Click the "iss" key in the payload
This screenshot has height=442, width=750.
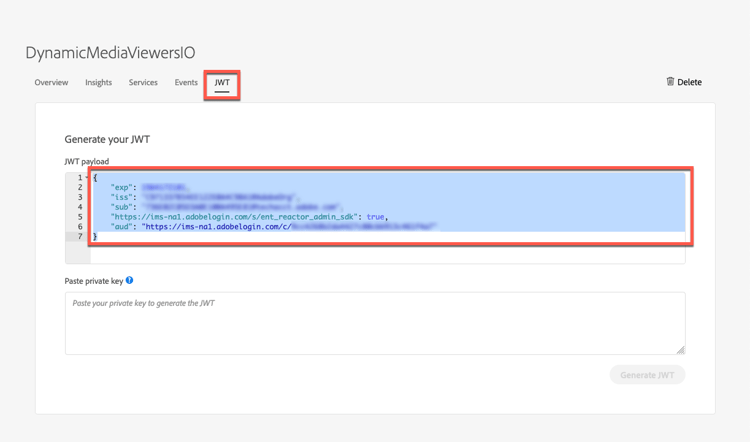point(124,197)
